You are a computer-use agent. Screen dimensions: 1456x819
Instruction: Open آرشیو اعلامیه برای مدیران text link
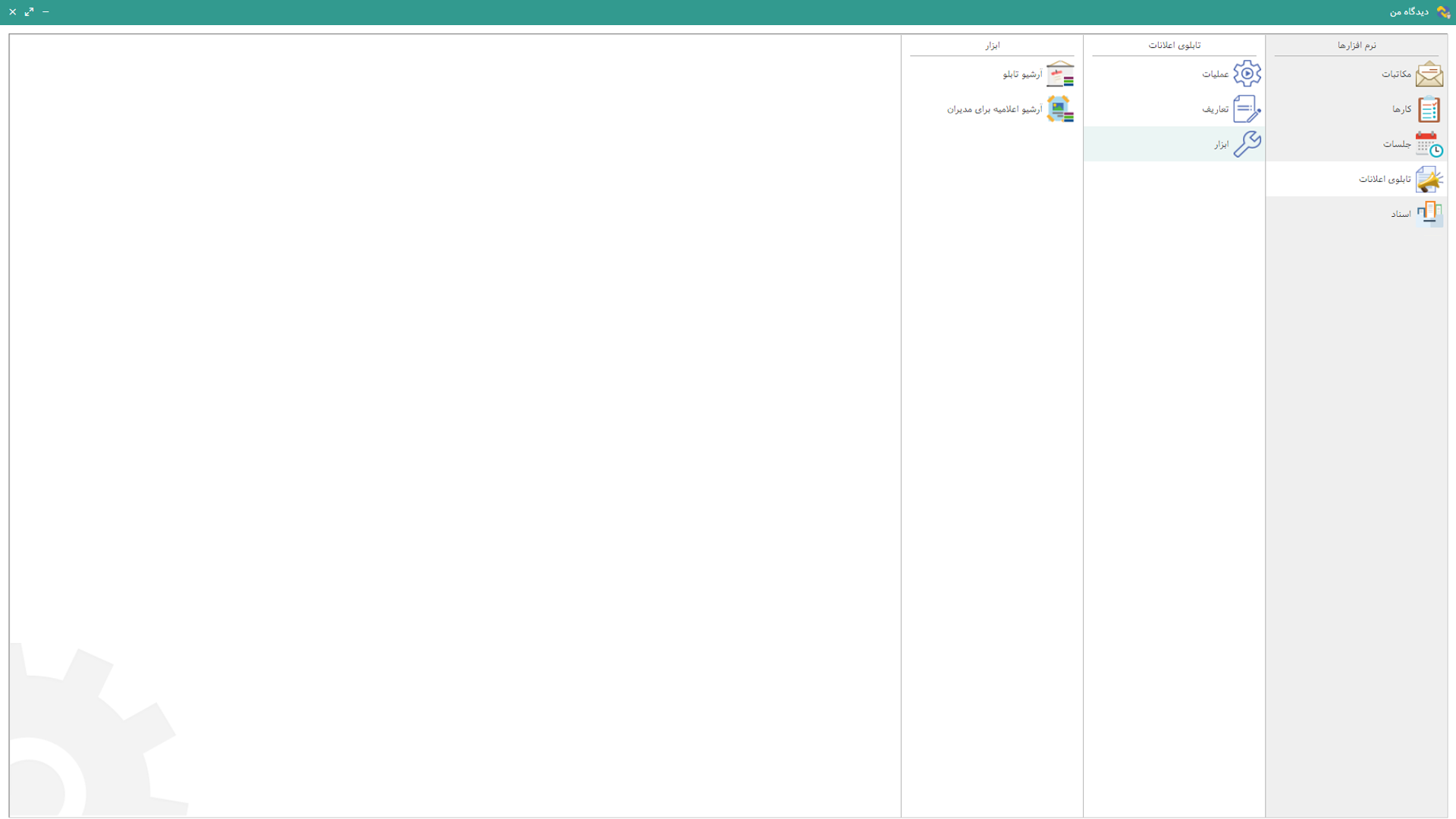click(994, 109)
